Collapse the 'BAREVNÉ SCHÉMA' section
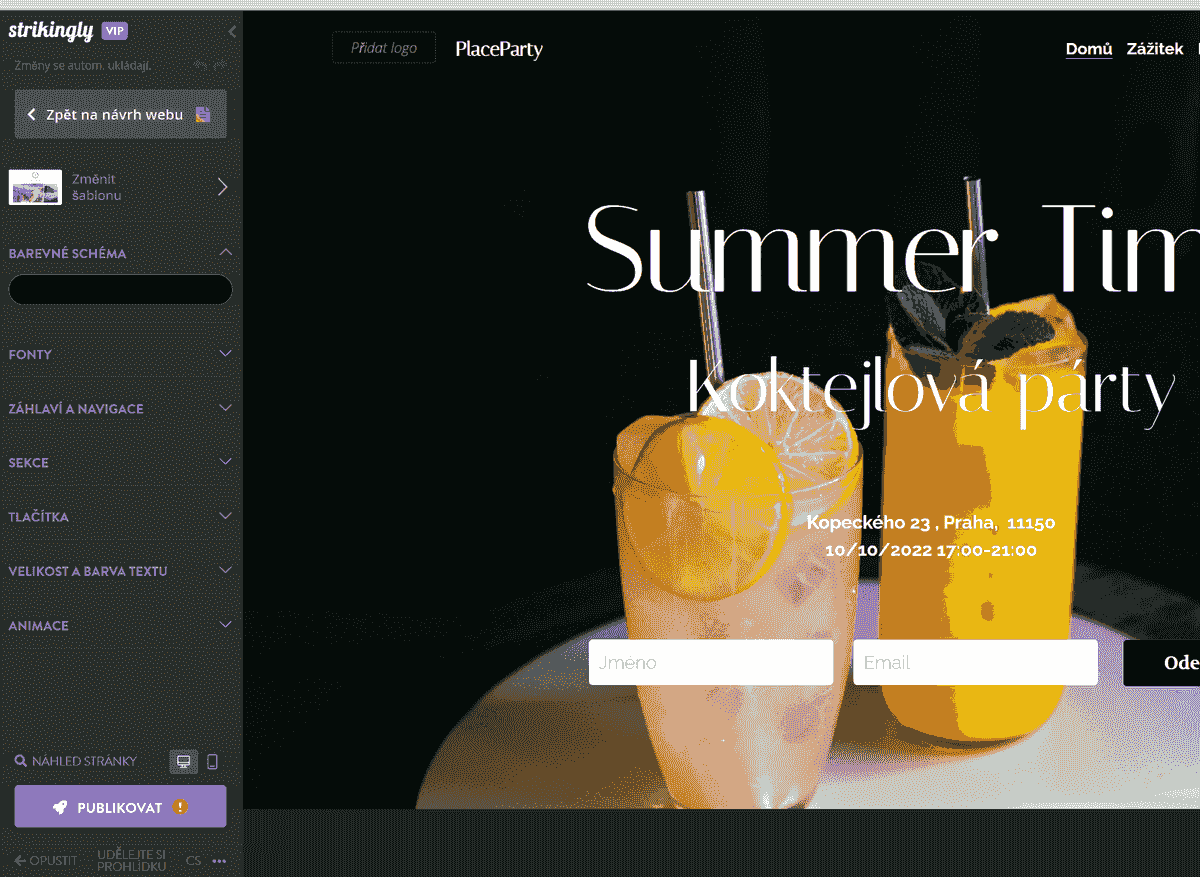 click(x=225, y=253)
